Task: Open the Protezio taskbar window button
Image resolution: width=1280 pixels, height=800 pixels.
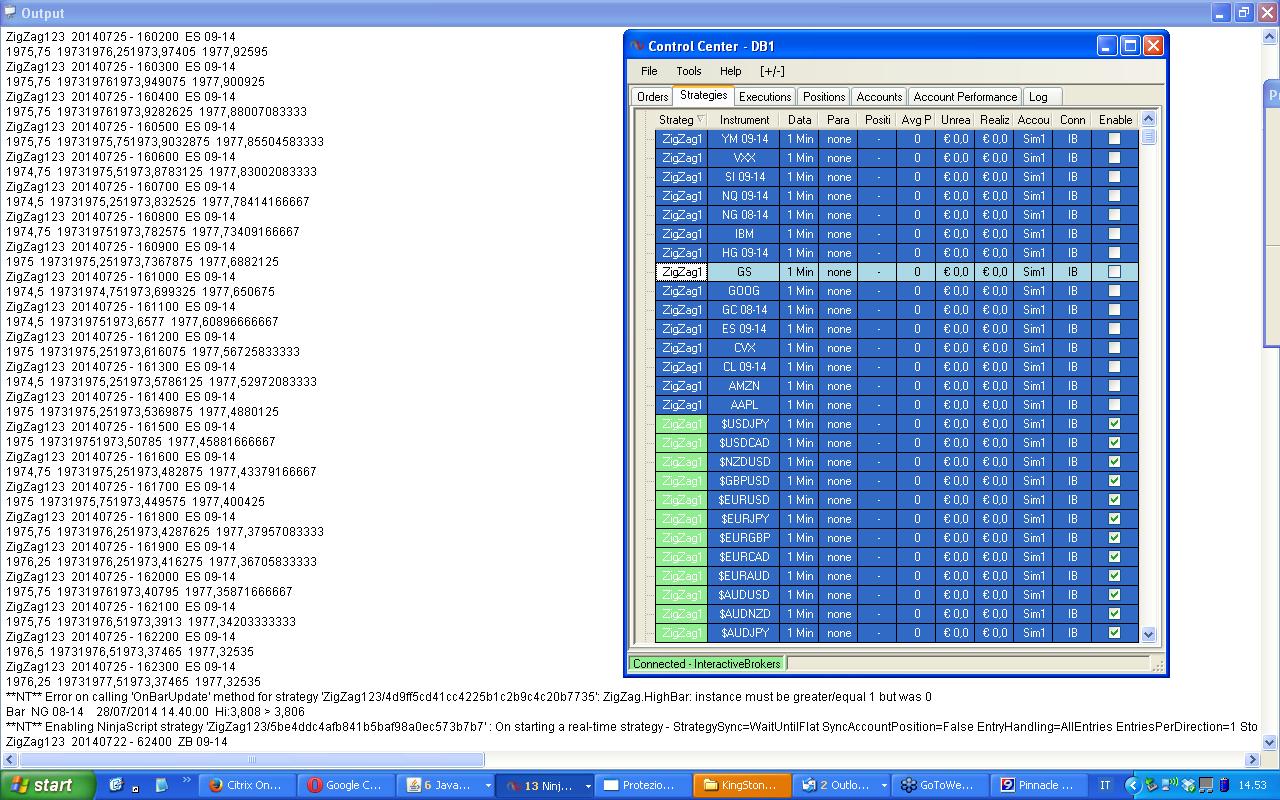Action: click(x=645, y=785)
